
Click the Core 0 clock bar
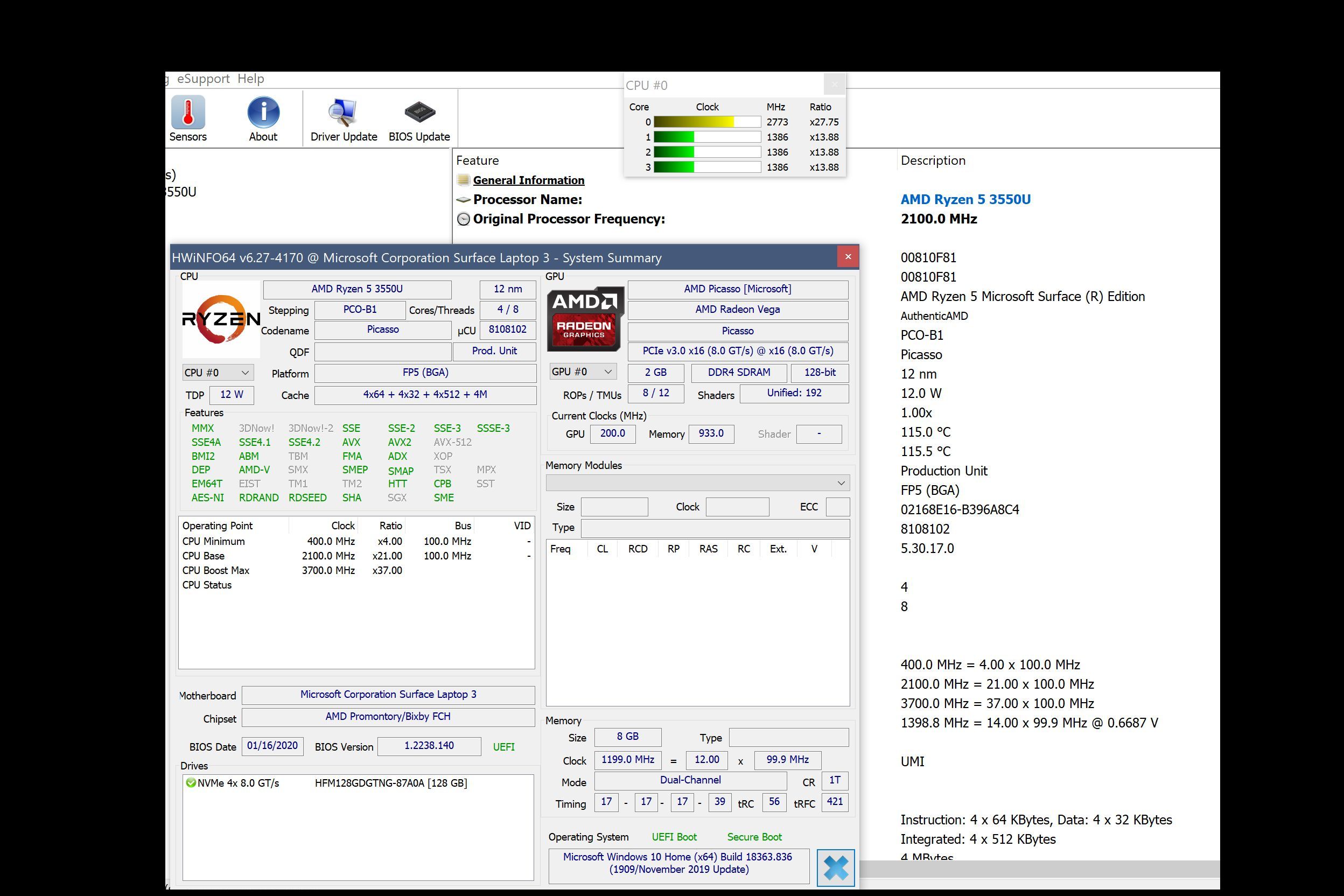click(706, 122)
